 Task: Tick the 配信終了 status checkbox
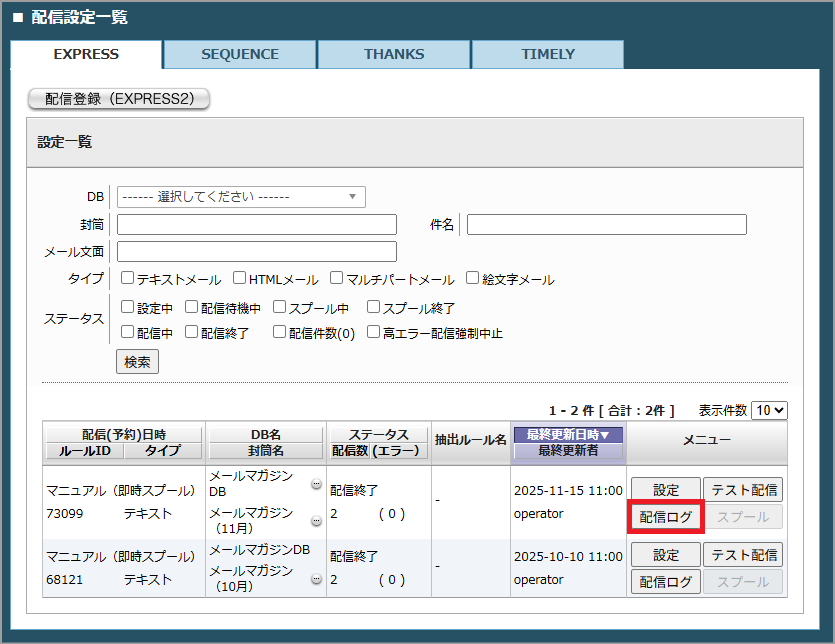point(192,332)
